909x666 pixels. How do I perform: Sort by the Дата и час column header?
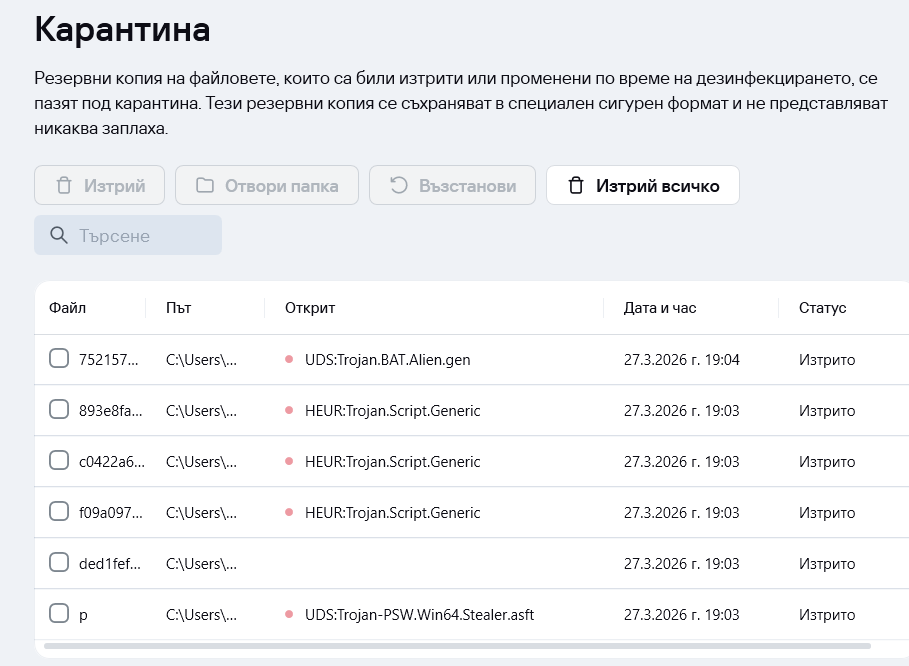(x=660, y=308)
